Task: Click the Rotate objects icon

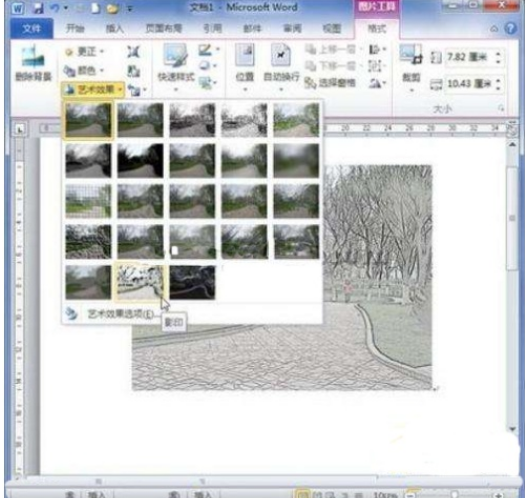Action: (375, 83)
